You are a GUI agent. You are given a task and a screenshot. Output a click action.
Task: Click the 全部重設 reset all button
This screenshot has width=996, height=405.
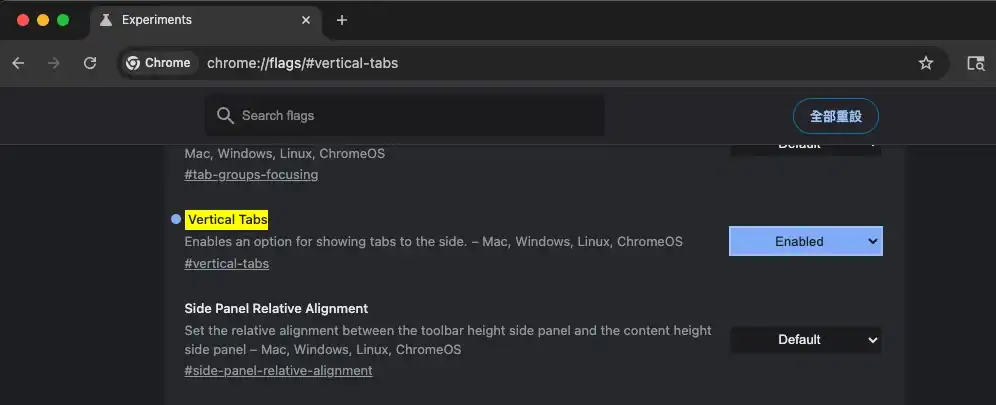(835, 116)
